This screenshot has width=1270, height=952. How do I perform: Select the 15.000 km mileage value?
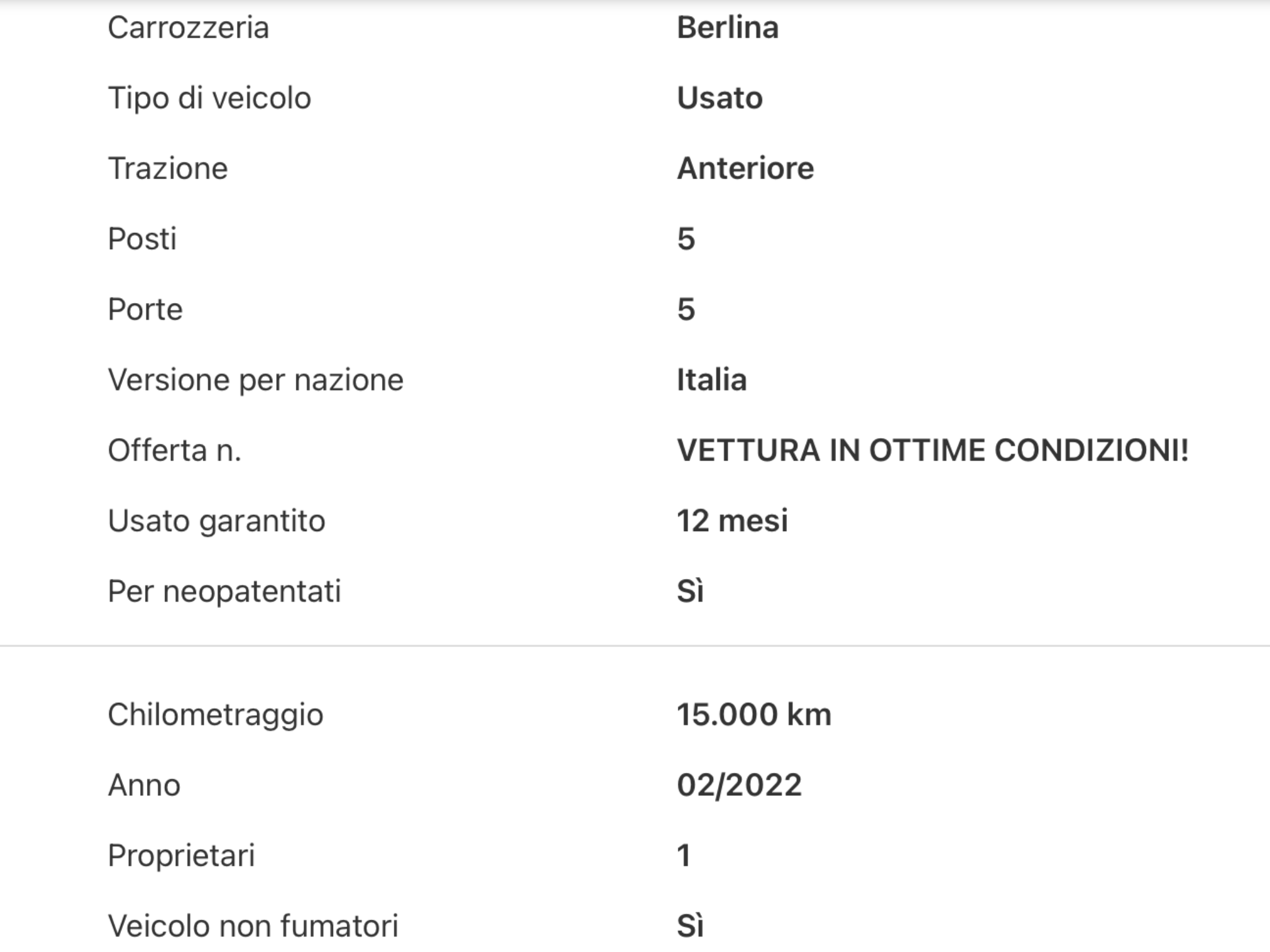tap(753, 715)
